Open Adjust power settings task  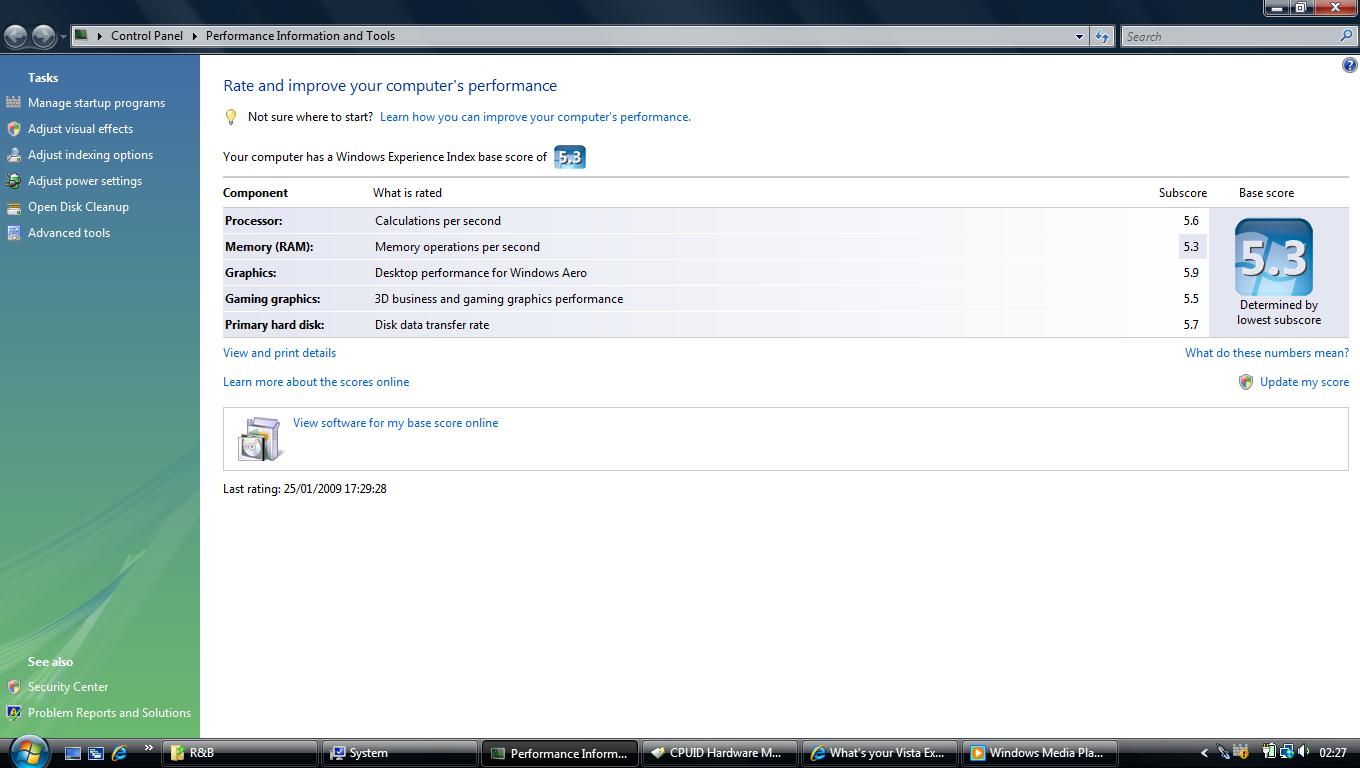point(85,181)
